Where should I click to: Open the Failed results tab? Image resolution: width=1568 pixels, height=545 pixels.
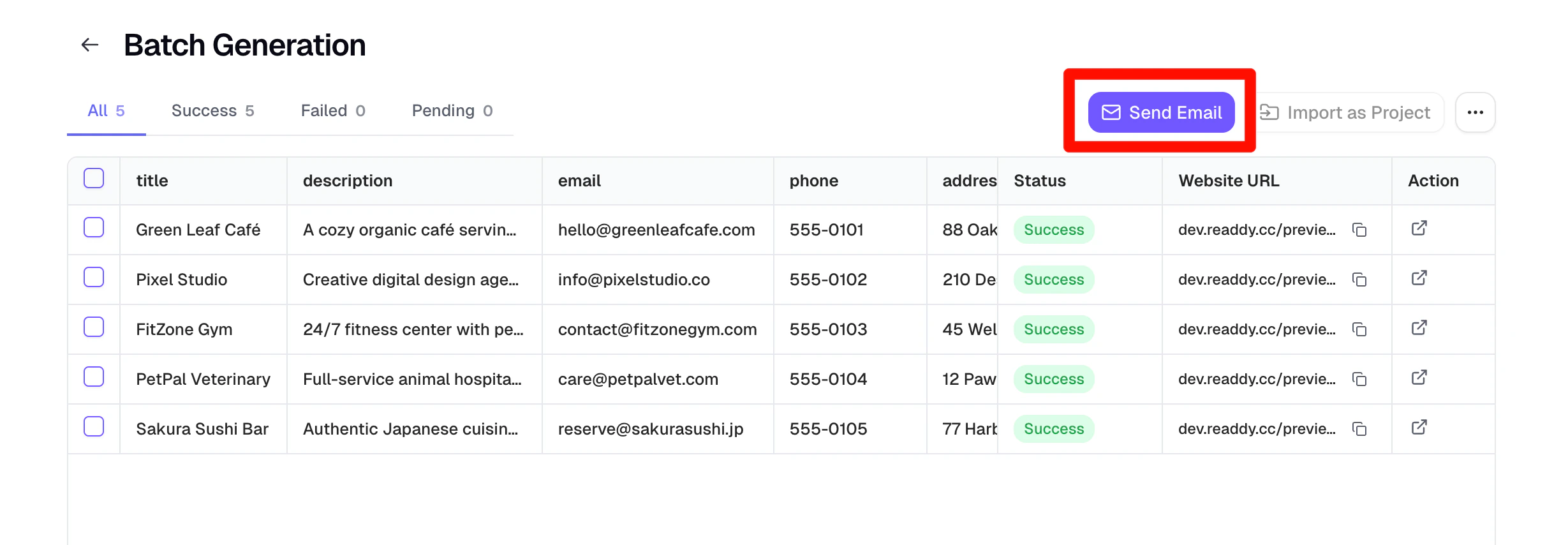332,110
